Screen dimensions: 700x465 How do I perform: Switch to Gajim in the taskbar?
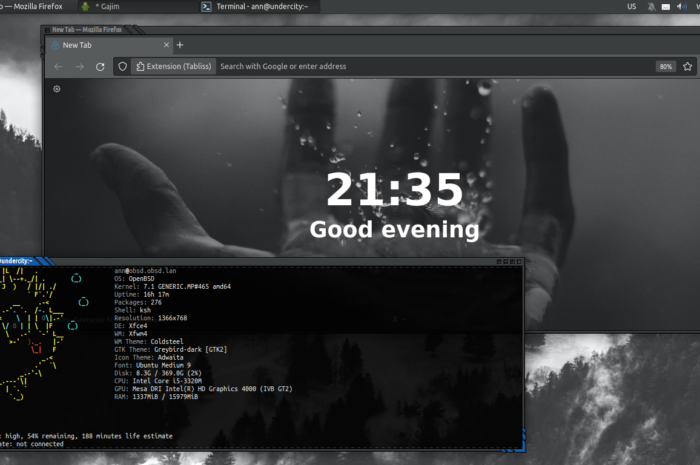pyautogui.click(x=110, y=7)
